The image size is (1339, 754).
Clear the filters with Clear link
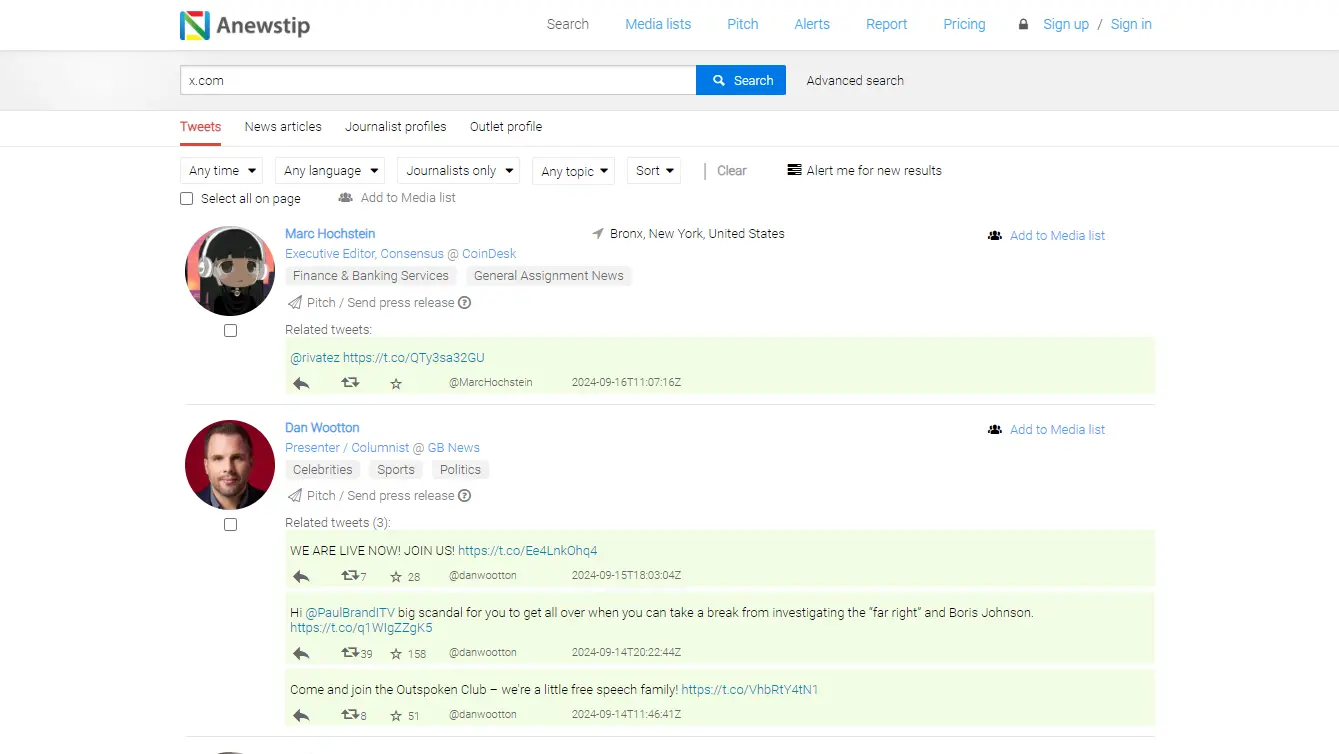coord(732,171)
